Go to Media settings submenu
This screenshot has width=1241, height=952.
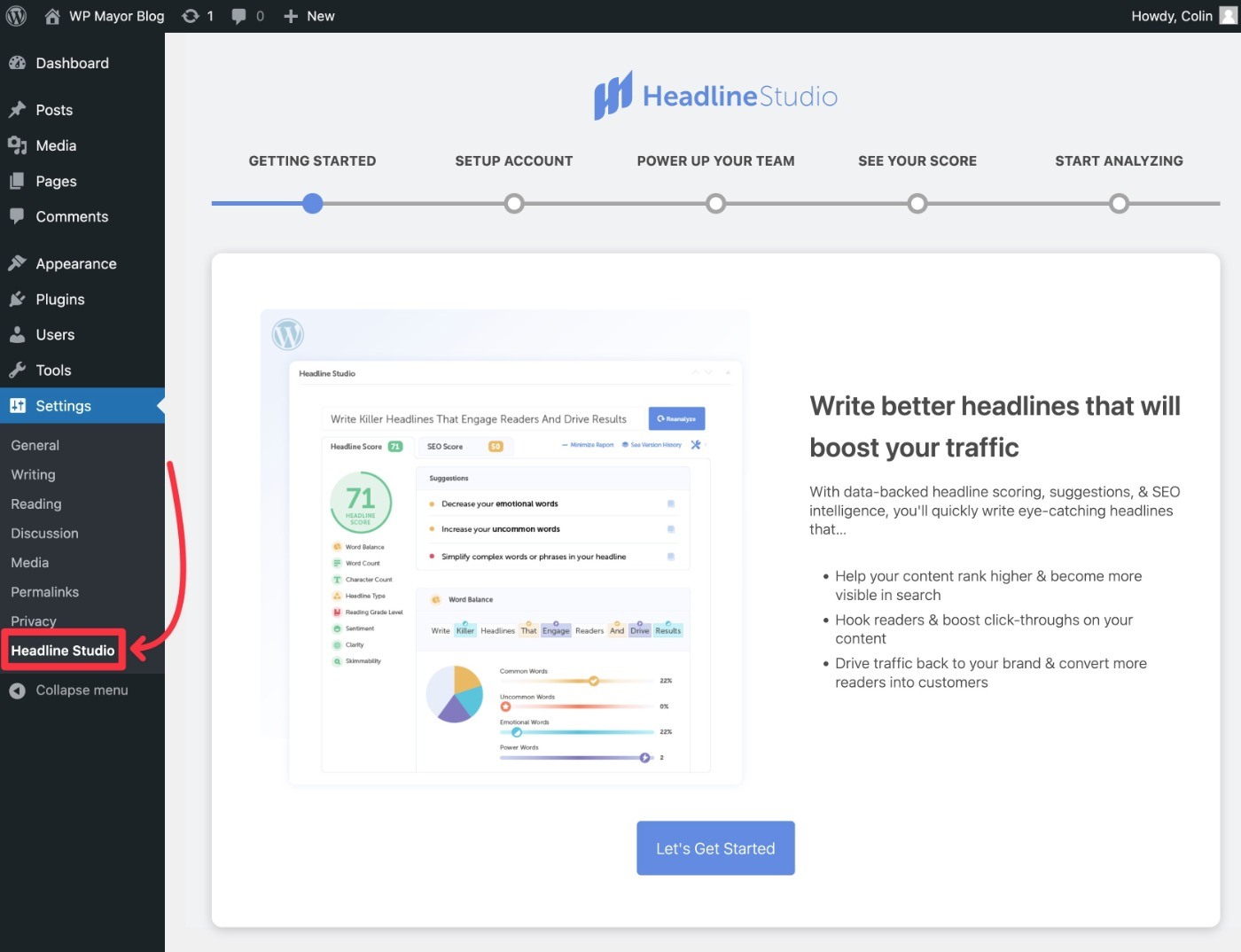click(30, 562)
